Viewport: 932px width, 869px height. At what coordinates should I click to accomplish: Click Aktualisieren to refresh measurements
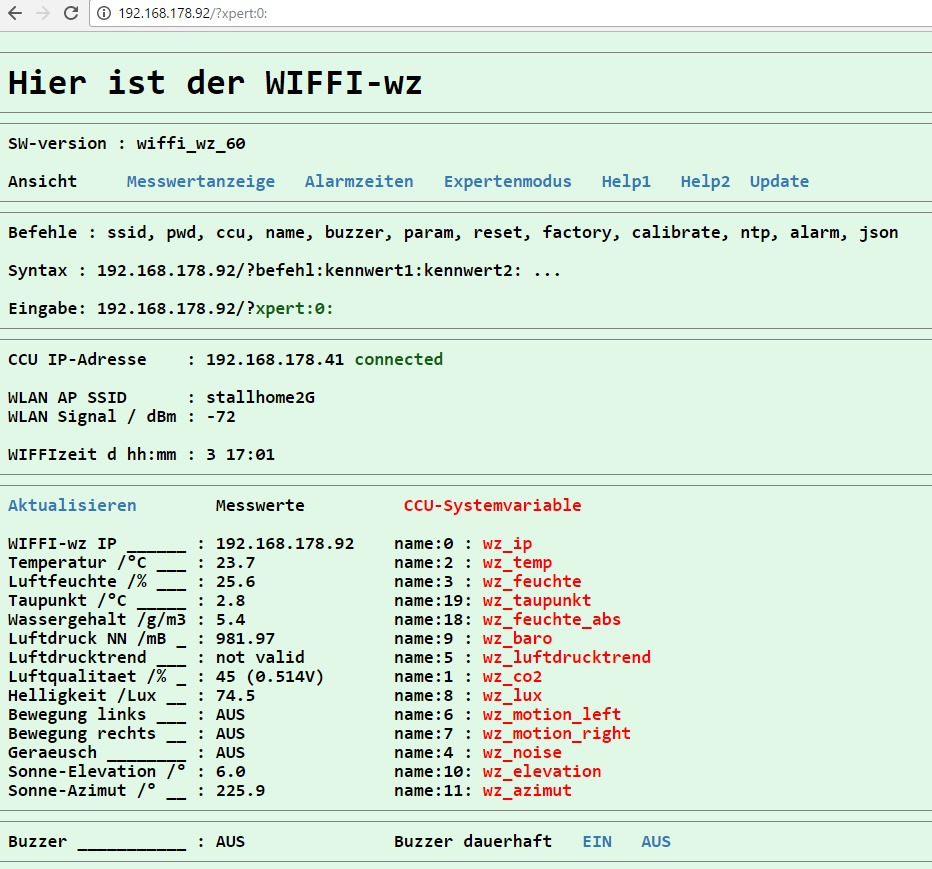[x=72, y=505]
